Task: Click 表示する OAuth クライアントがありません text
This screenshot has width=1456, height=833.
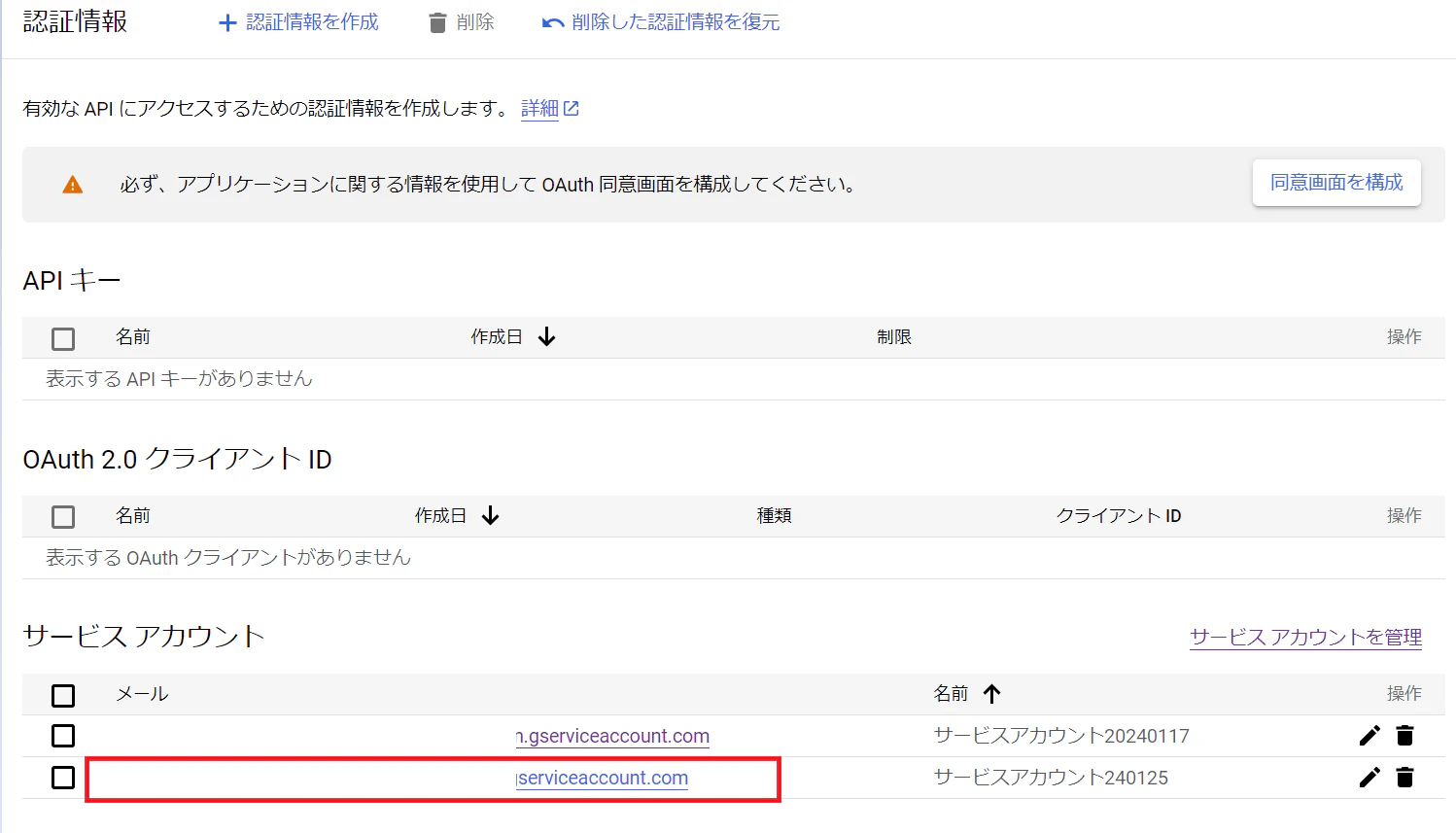Action: tap(228, 558)
